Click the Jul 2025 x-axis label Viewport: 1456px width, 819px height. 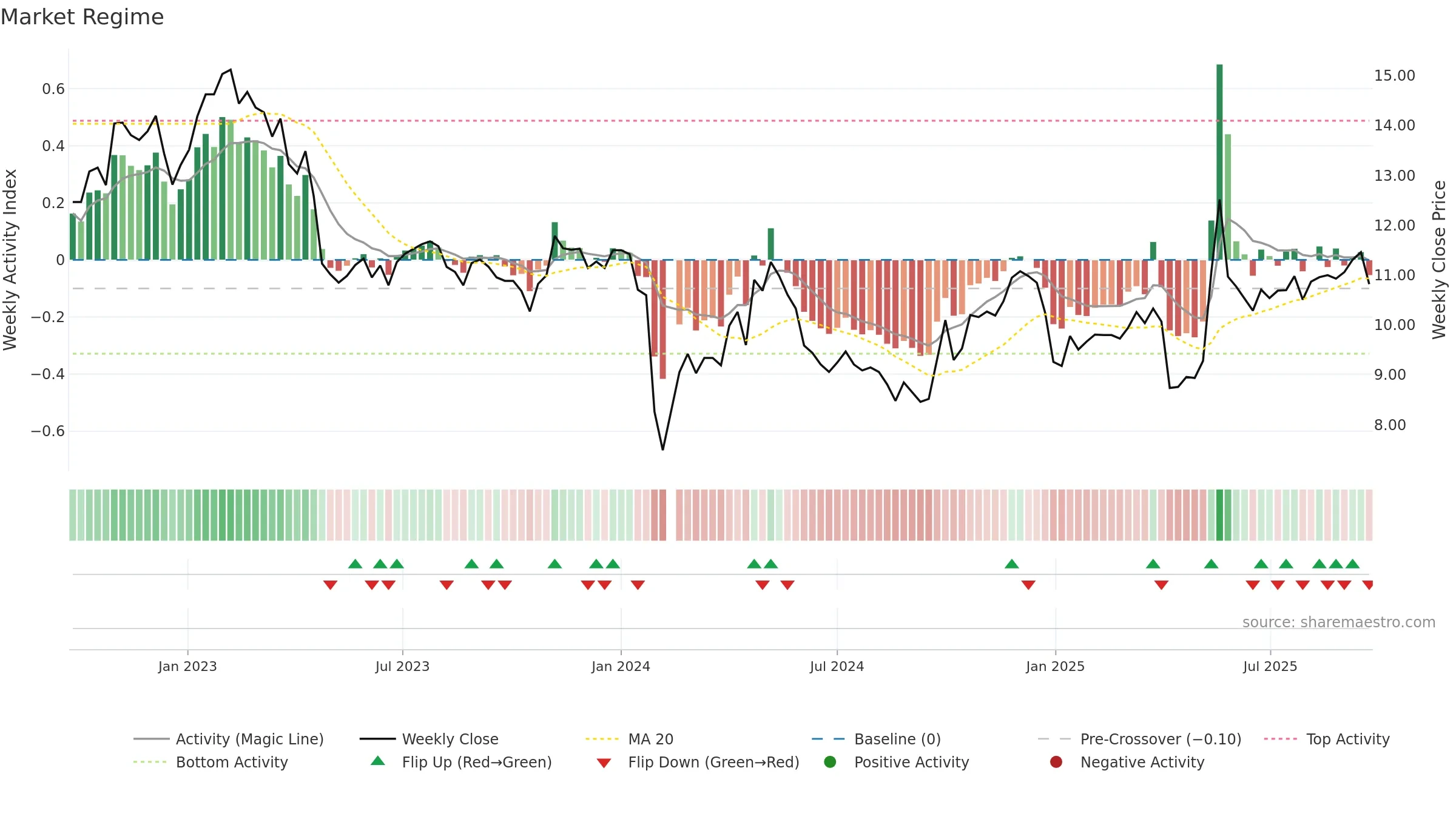pyautogui.click(x=1270, y=667)
